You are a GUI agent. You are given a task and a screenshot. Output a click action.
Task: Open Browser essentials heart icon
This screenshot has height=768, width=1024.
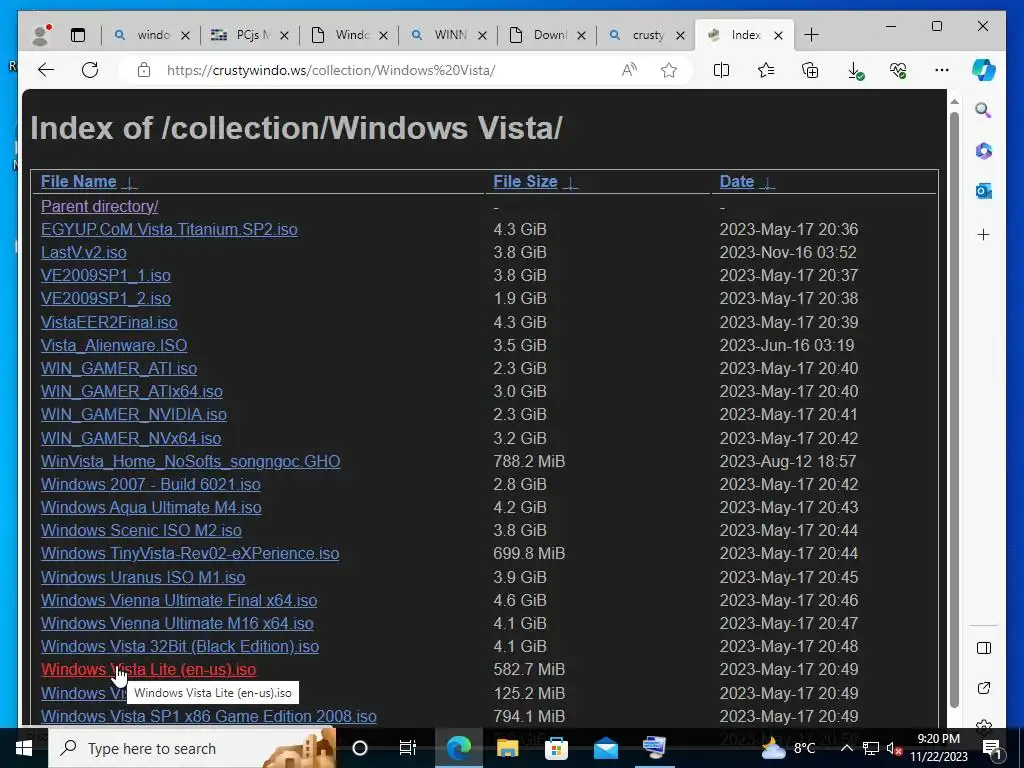pos(898,70)
